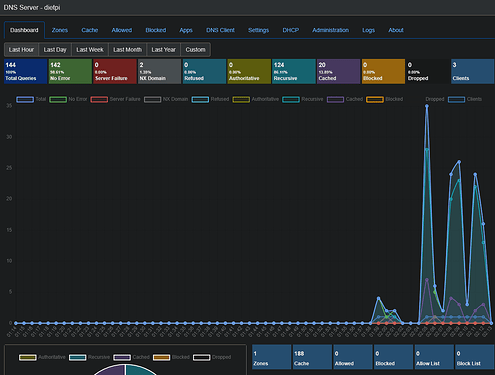The image size is (495, 375).
Task: Click the Block List count tile
Action: point(475,357)
